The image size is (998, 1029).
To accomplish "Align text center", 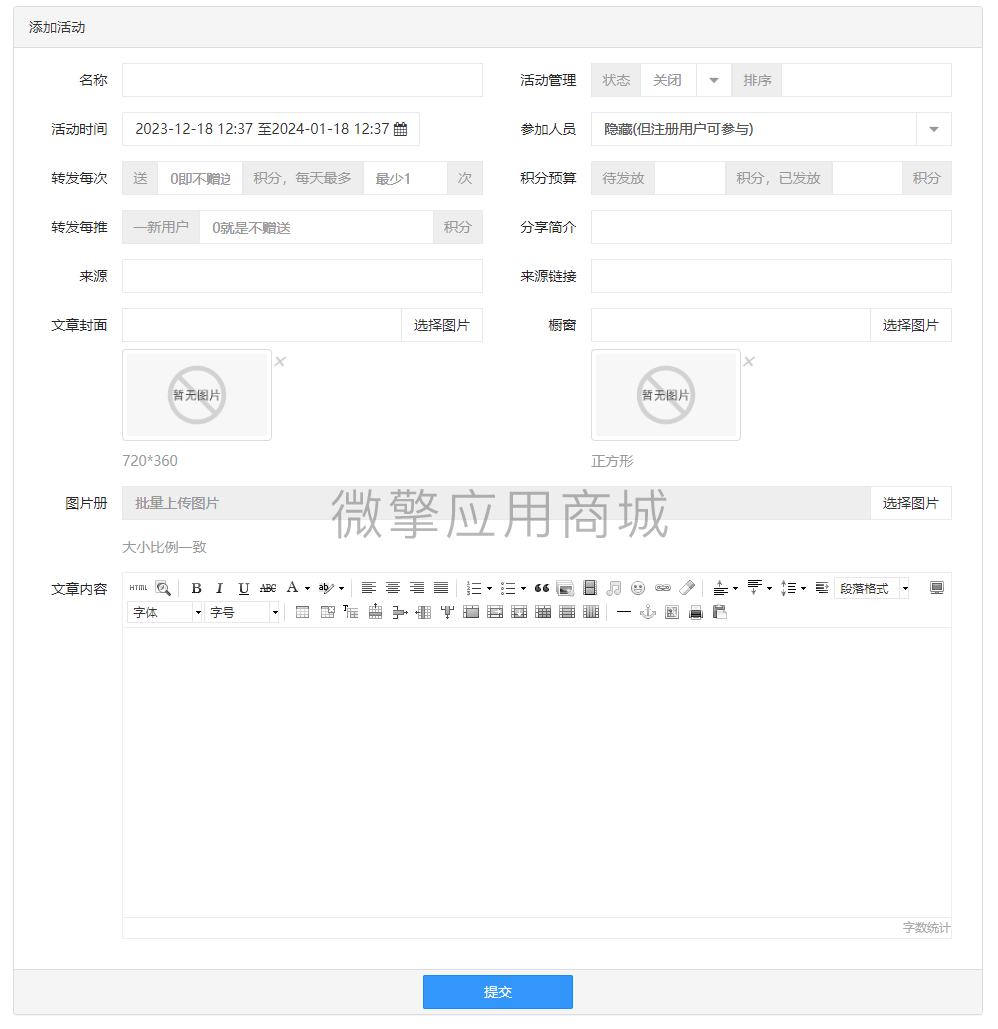I will [393, 588].
